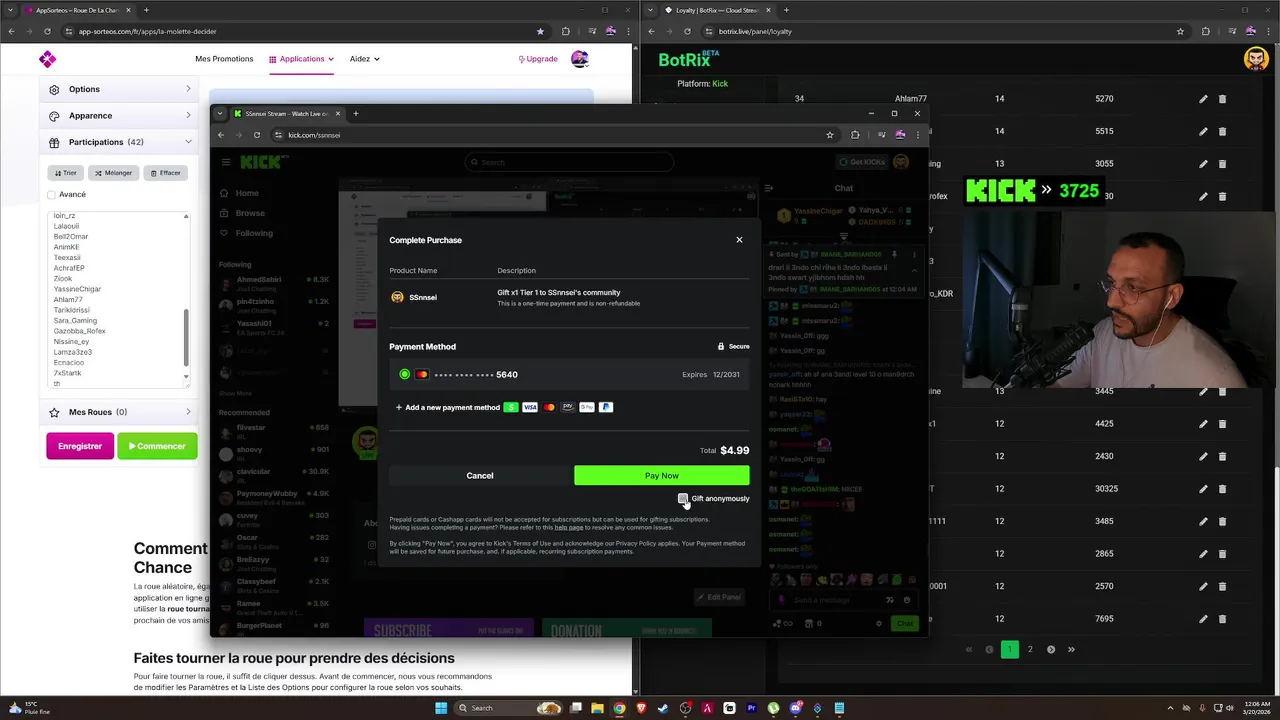
Task: Open the Aidez dropdown menu
Action: [x=365, y=59]
